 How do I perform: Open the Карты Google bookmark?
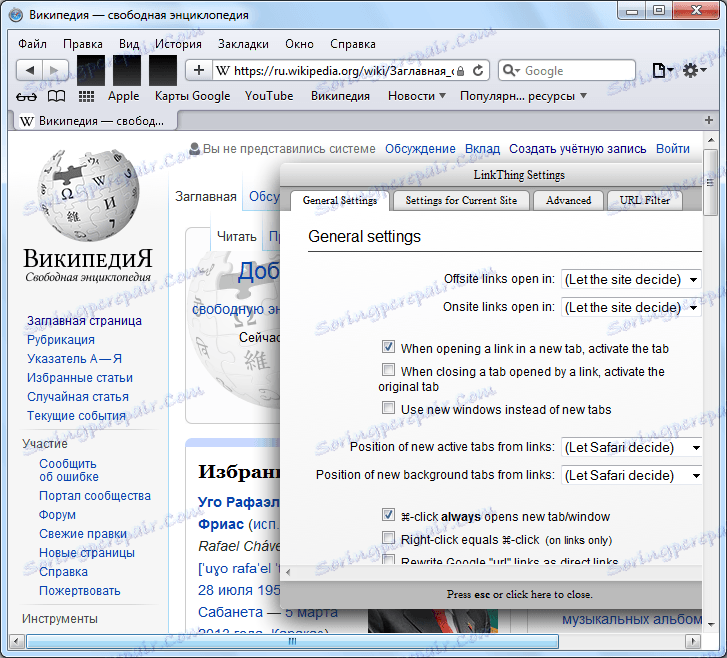(x=192, y=96)
